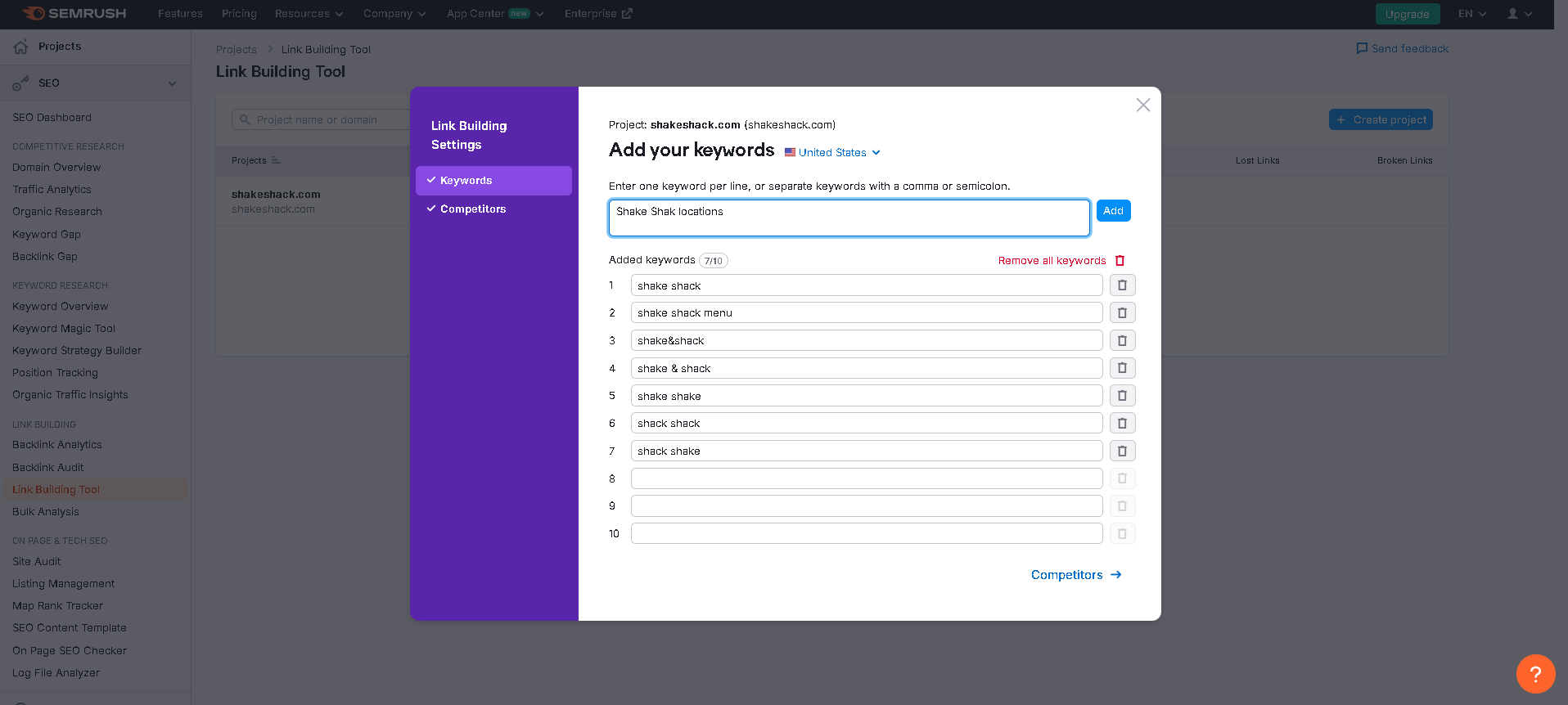Click the Add keyword button

[x=1113, y=211]
